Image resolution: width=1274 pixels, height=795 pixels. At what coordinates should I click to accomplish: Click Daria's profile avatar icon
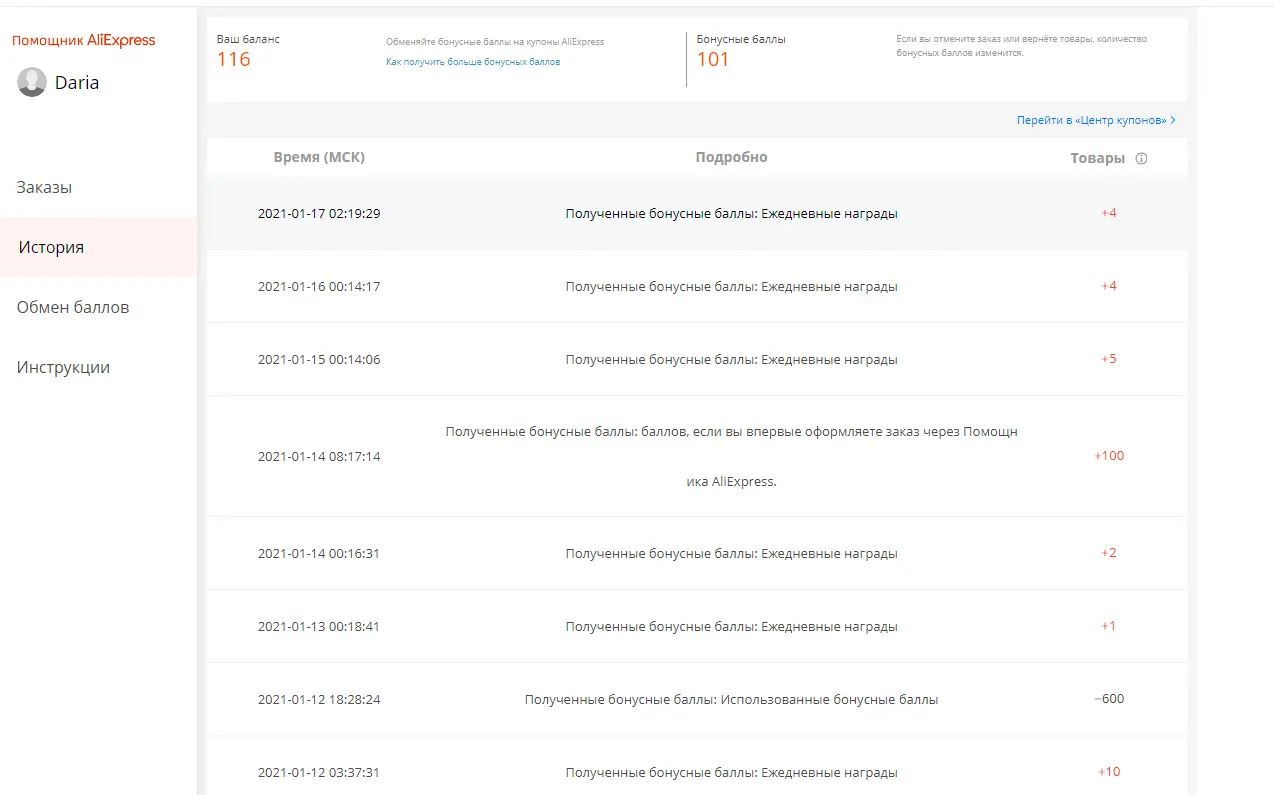click(32, 82)
